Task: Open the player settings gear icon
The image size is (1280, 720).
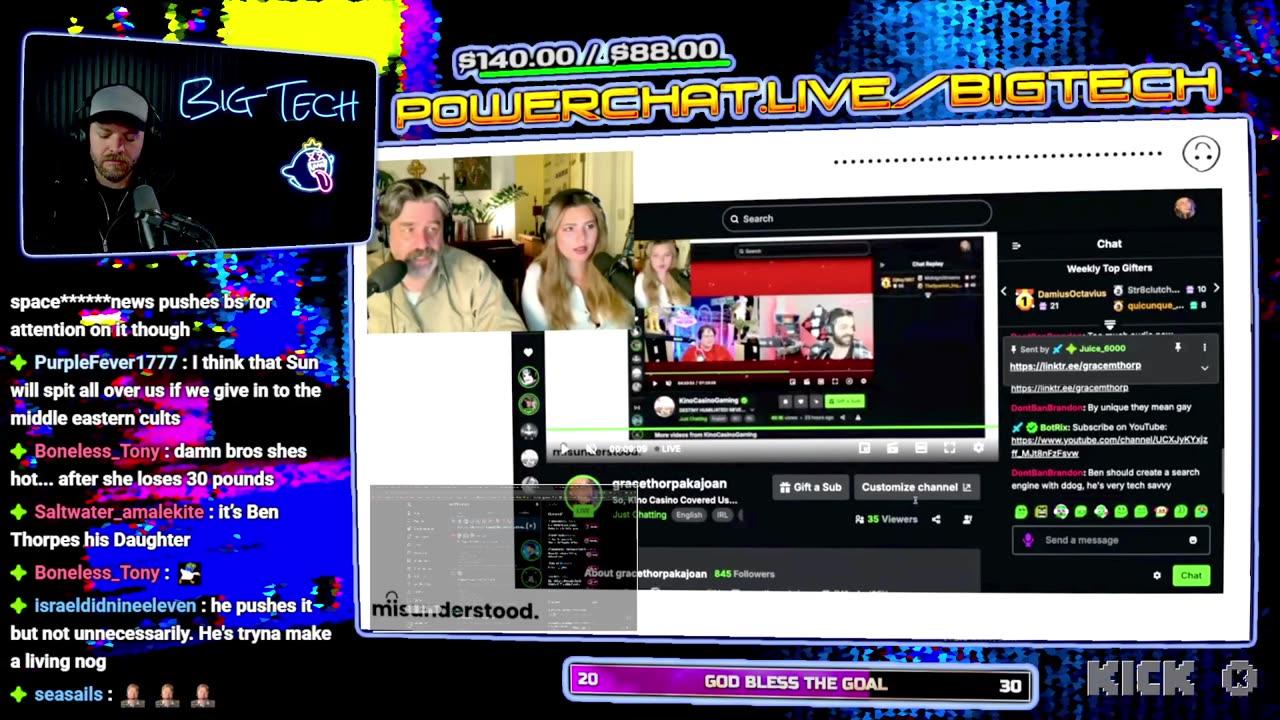Action: point(978,449)
